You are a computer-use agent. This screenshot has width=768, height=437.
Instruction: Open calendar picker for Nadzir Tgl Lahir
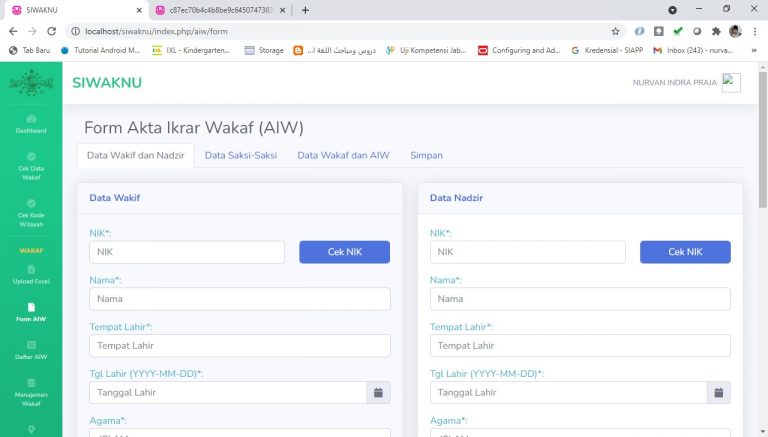[719, 392]
